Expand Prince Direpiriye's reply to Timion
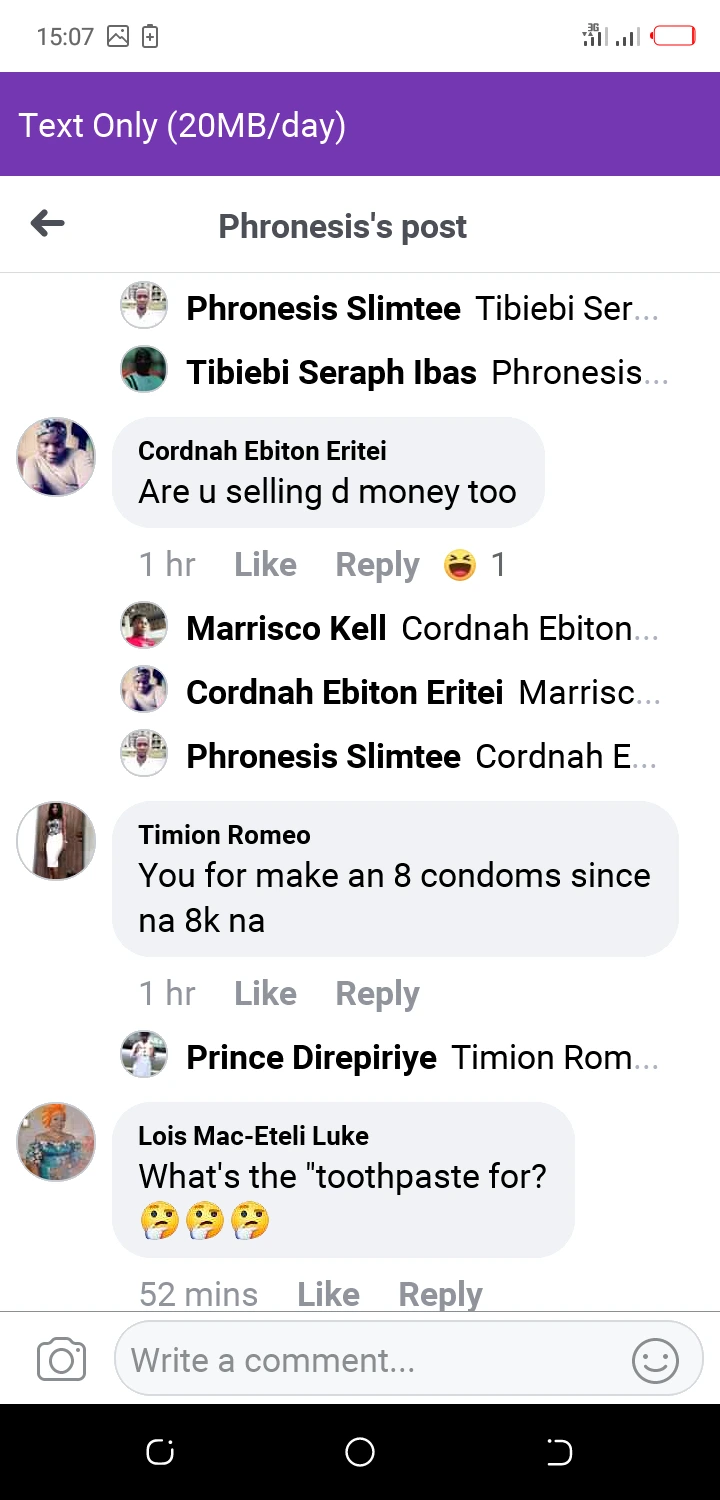 click(x=390, y=1058)
